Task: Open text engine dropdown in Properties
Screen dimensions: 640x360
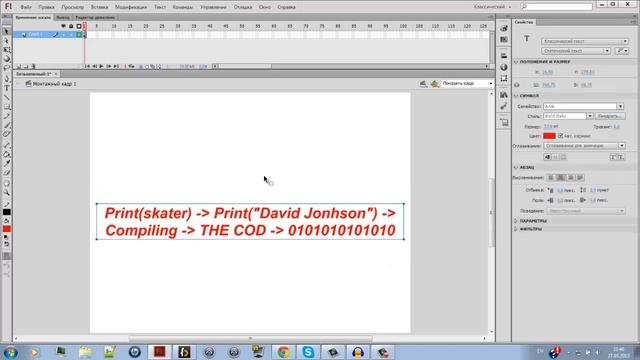Action: tap(585, 41)
